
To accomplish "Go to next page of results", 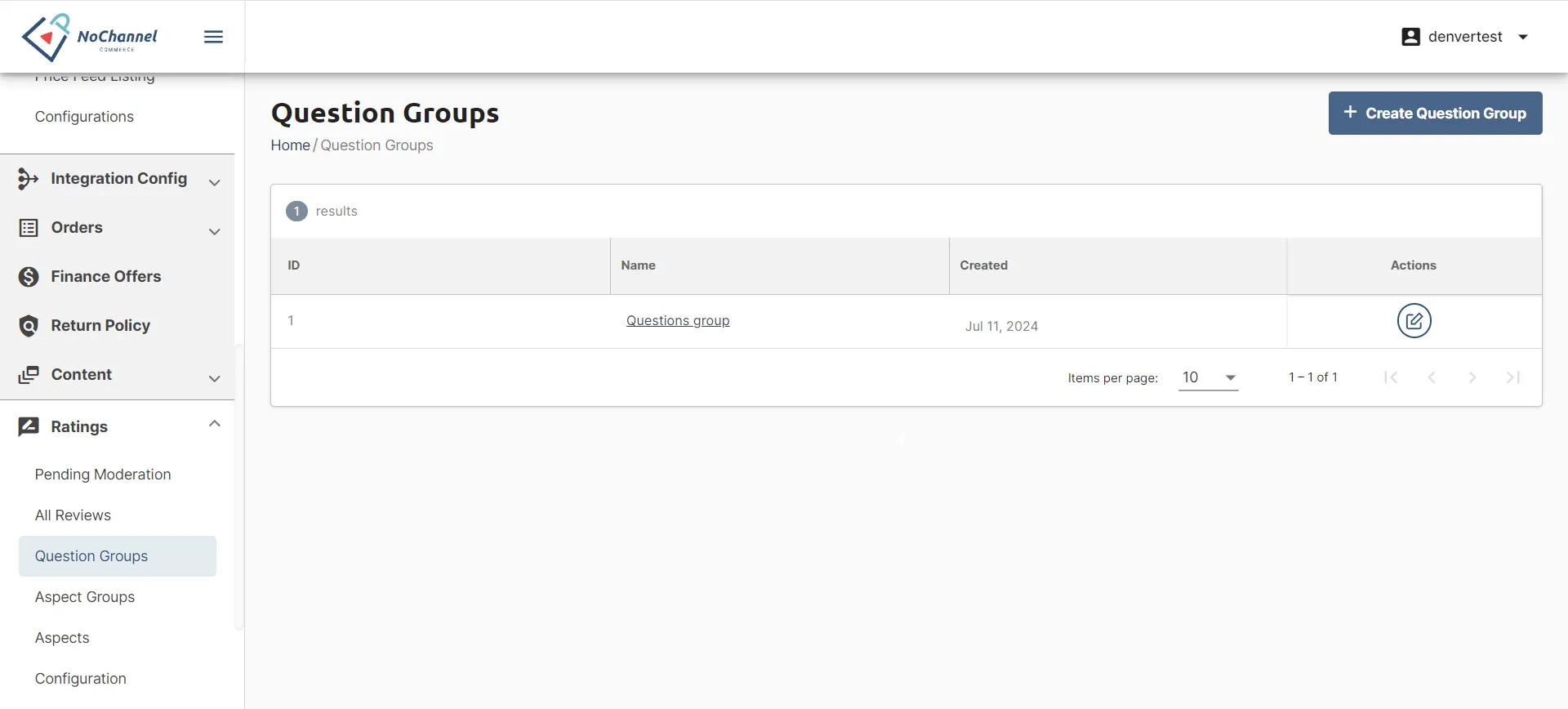I will (x=1472, y=377).
